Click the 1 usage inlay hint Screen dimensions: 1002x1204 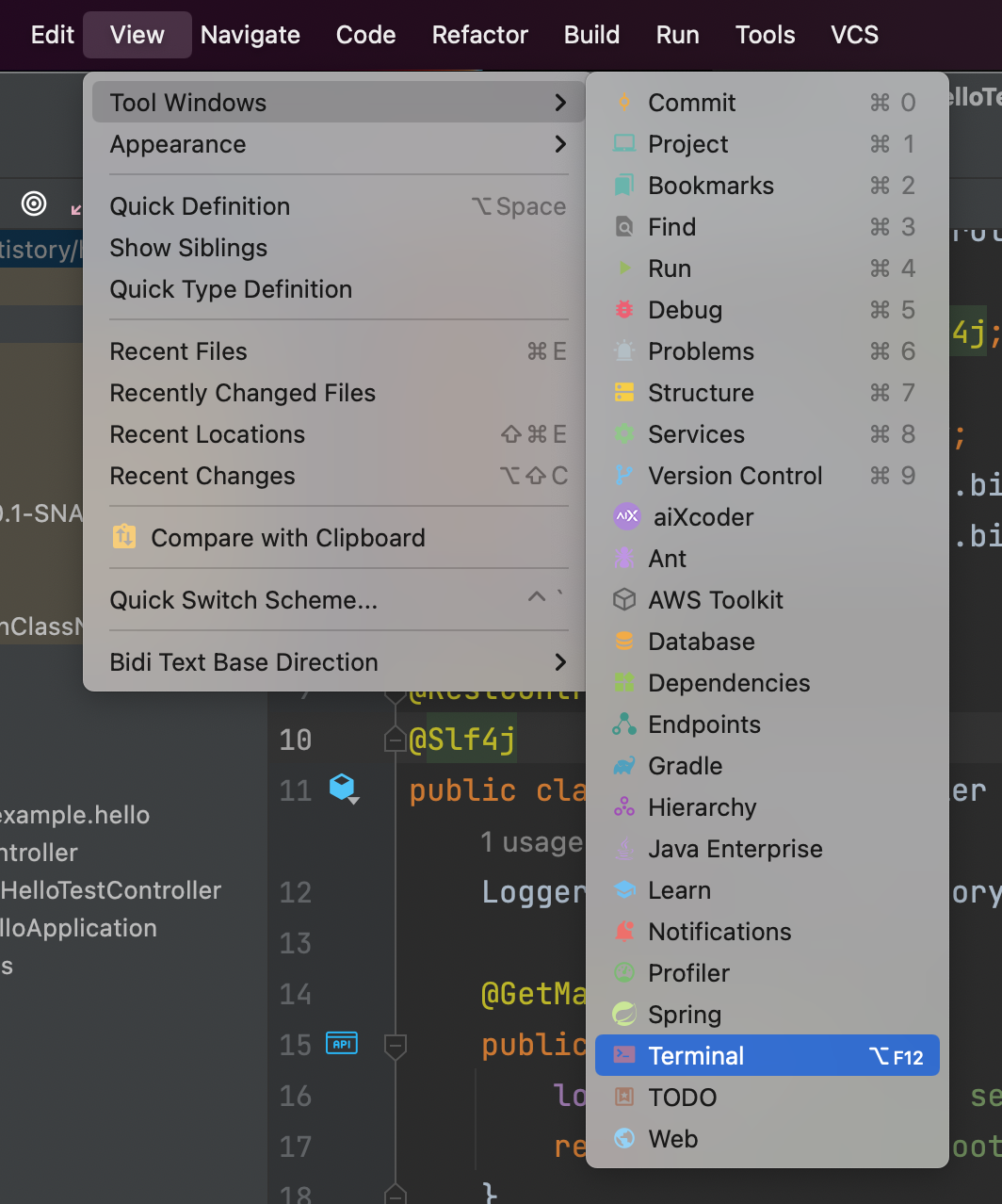tap(531, 841)
